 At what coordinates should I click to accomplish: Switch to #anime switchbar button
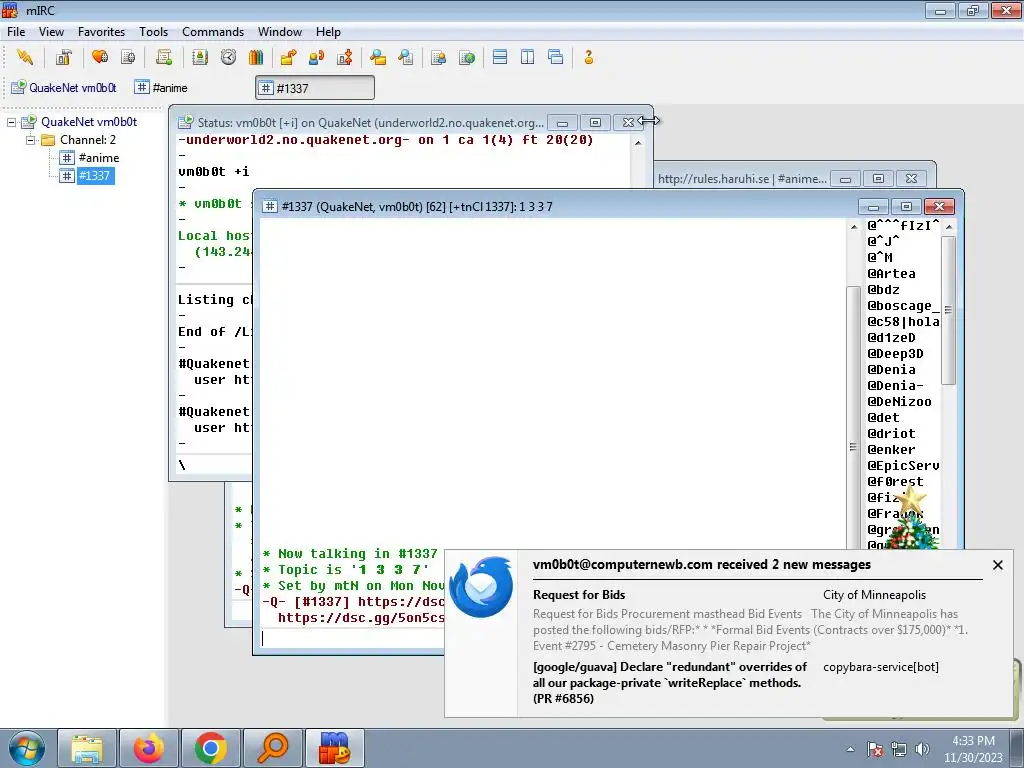pyautogui.click(x=161, y=88)
